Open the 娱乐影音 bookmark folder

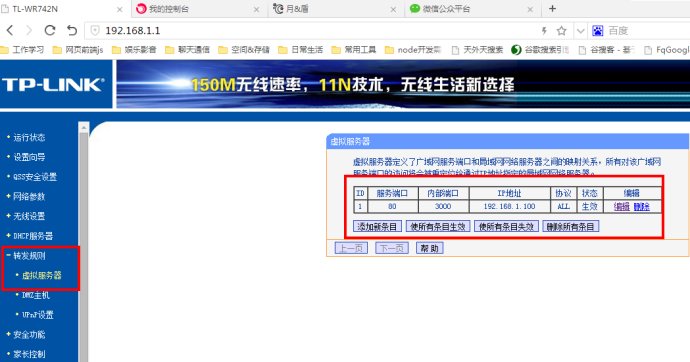pos(134,50)
